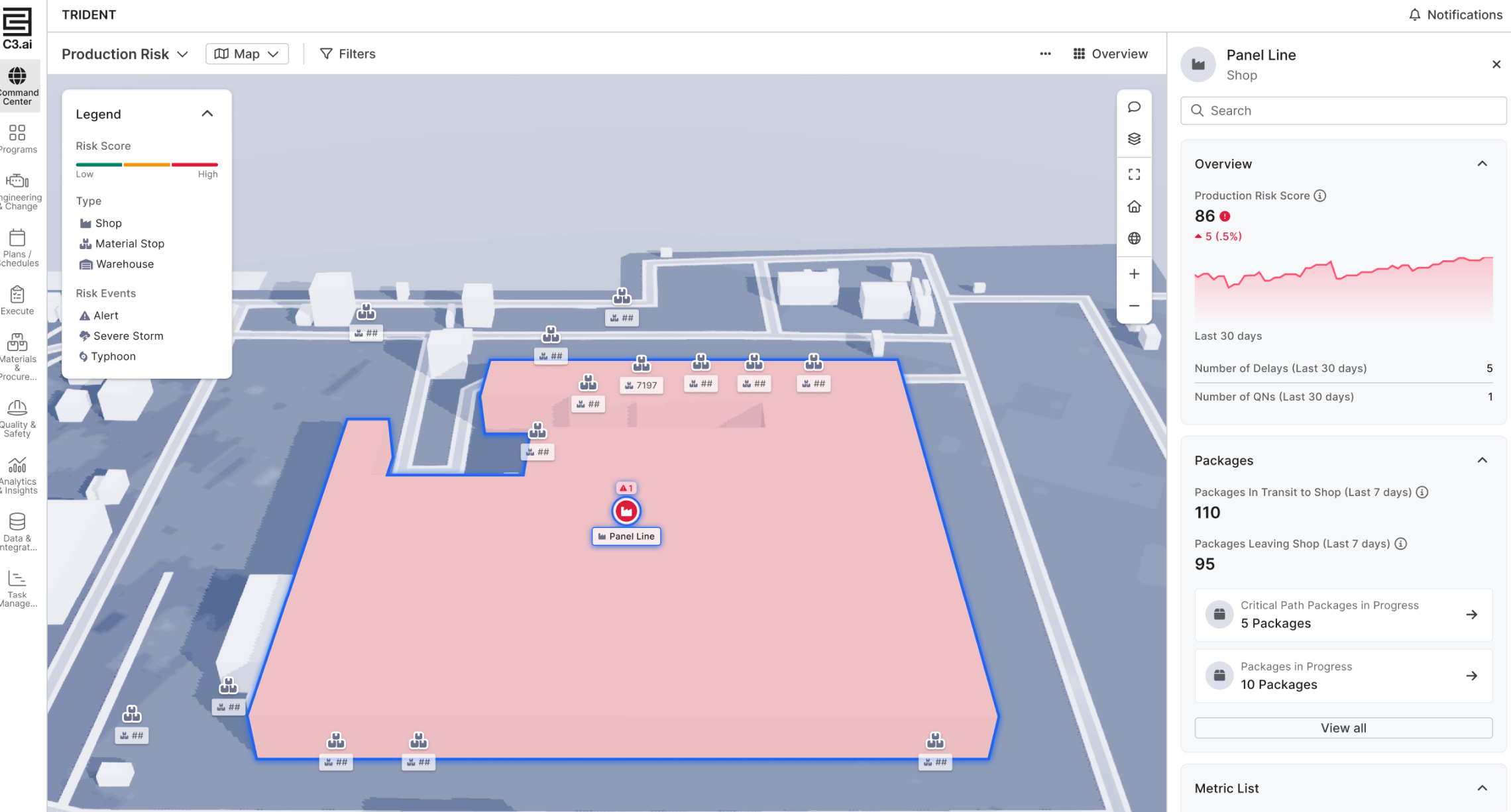The height and width of the screenshot is (812, 1511).
Task: Reset map to home view
Action: click(1134, 207)
